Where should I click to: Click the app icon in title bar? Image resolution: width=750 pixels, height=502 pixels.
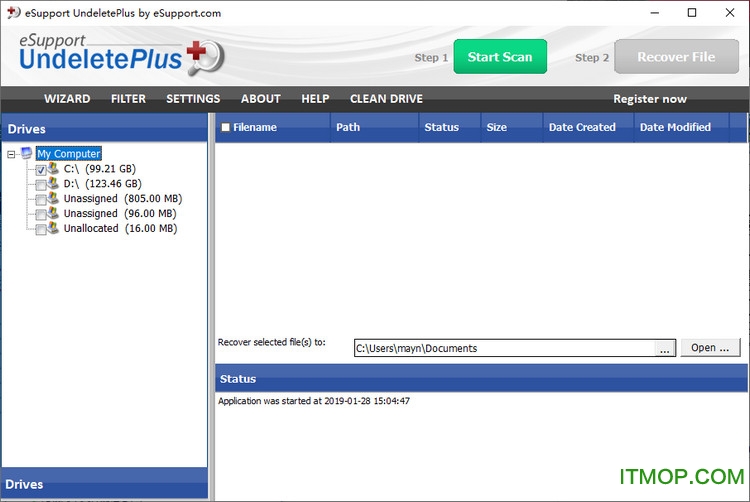[13, 13]
